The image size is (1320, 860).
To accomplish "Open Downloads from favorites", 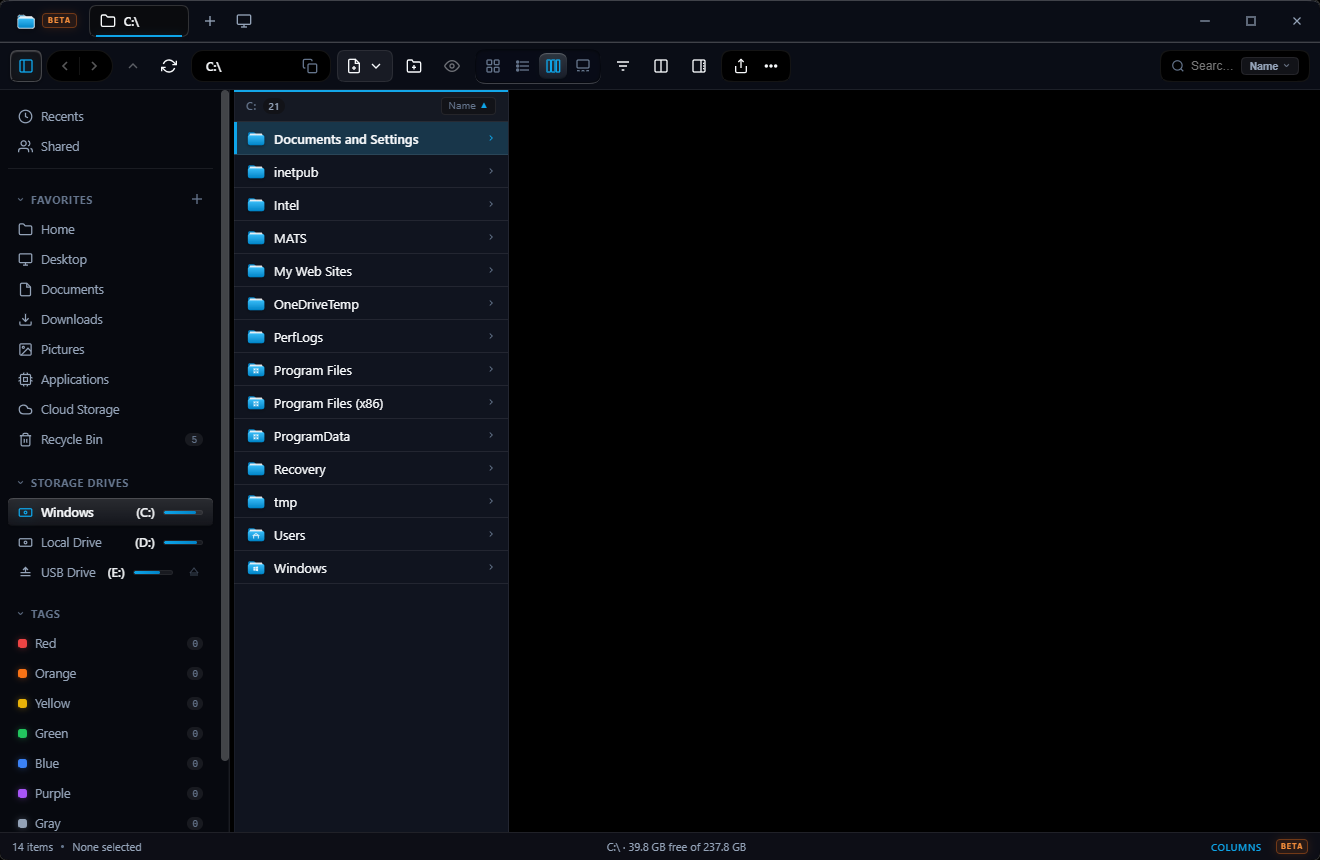I will pyautogui.click(x=110, y=319).
